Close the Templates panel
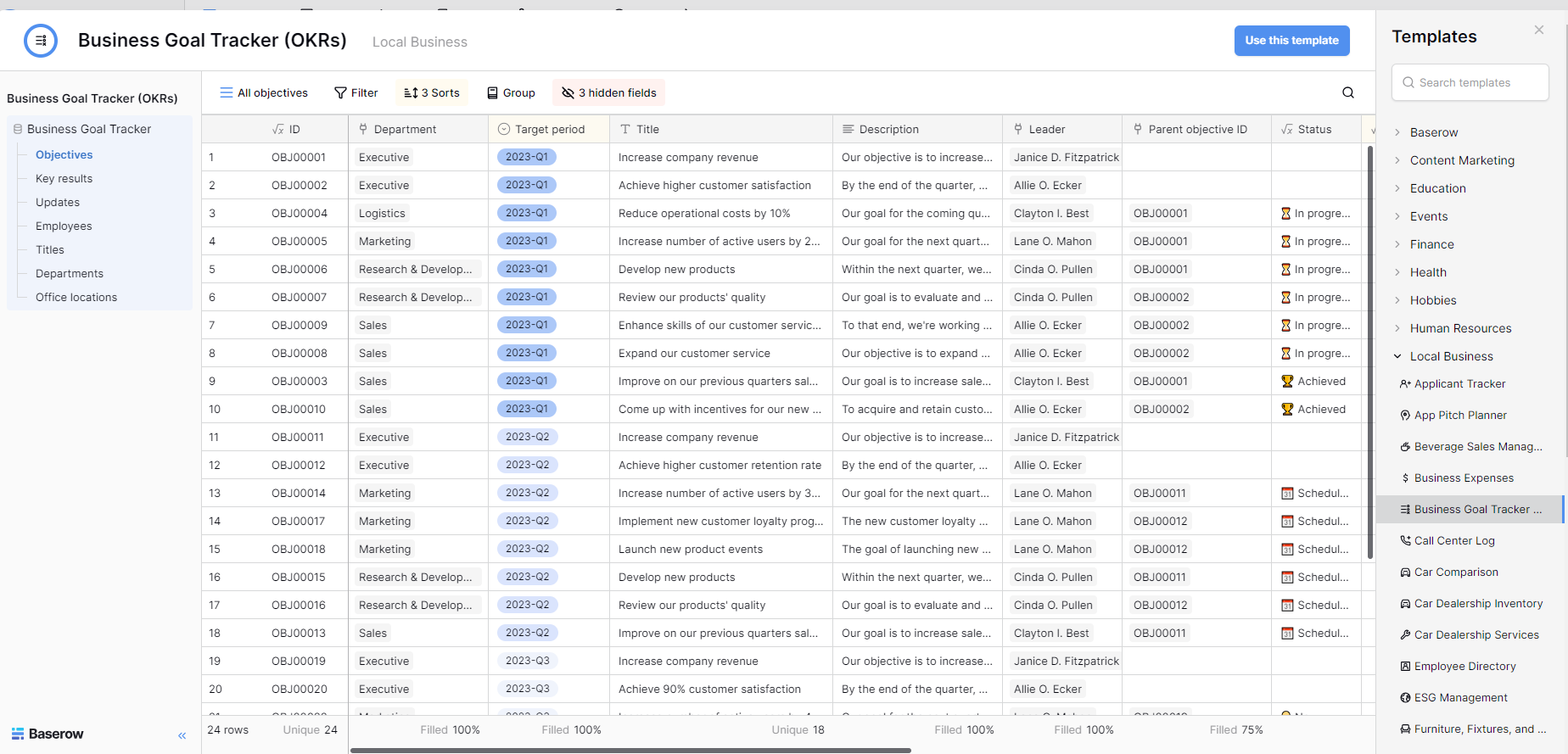Screen dimensions: 1568x754 point(1538,31)
